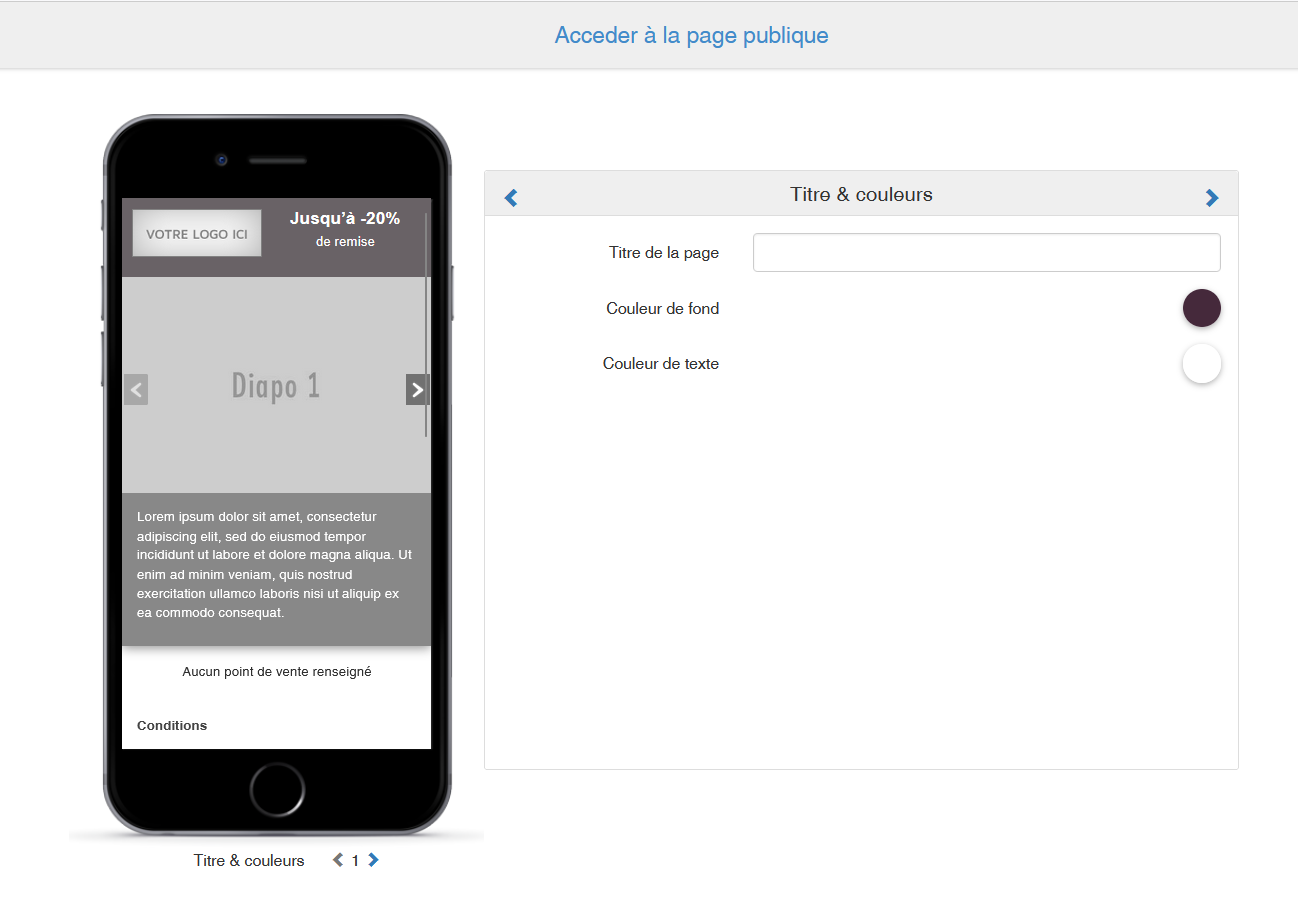Select the Conditions heading in phone preview

(172, 725)
